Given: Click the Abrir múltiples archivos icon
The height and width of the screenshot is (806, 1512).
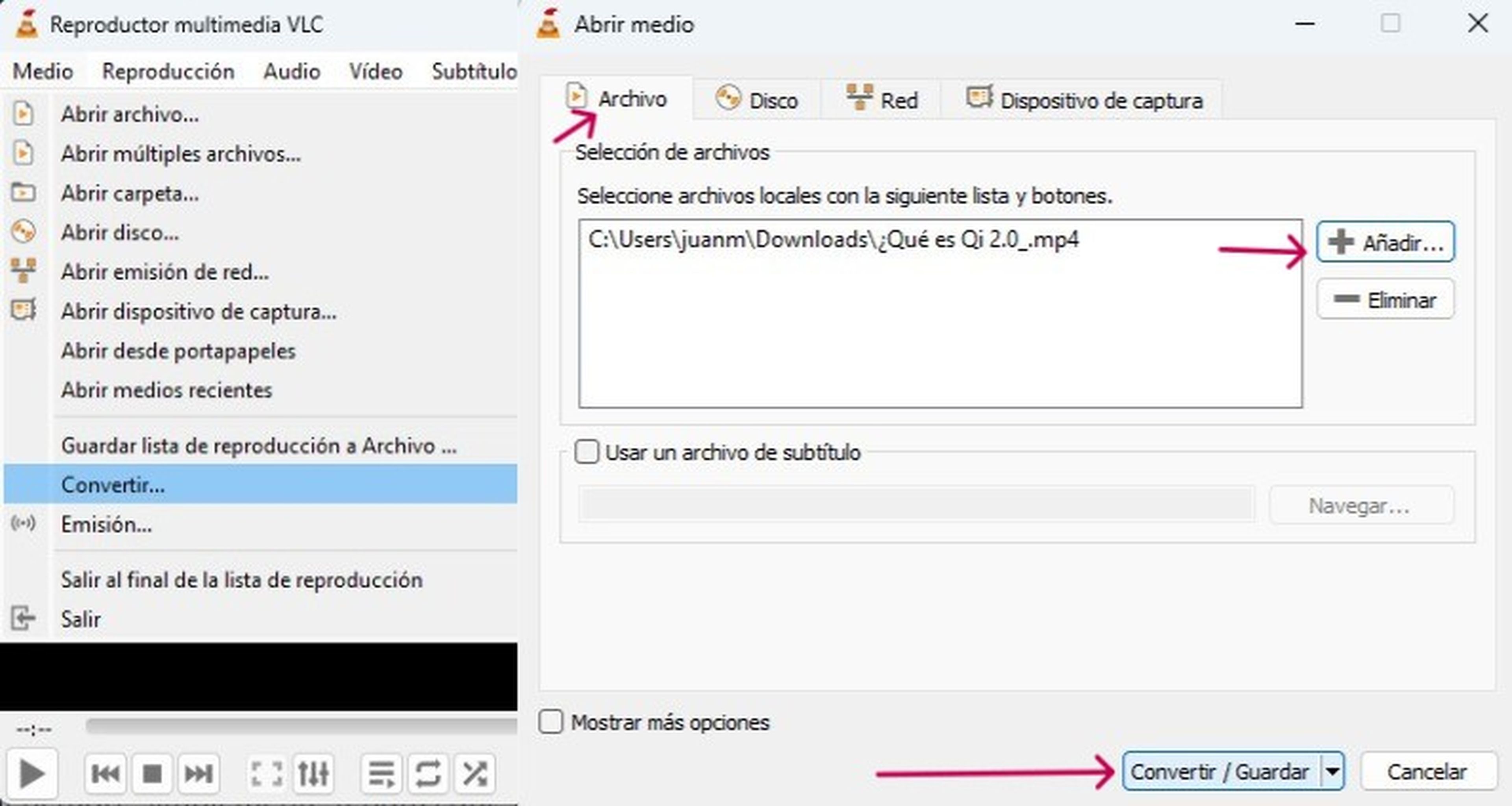Looking at the screenshot, I should tap(23, 153).
